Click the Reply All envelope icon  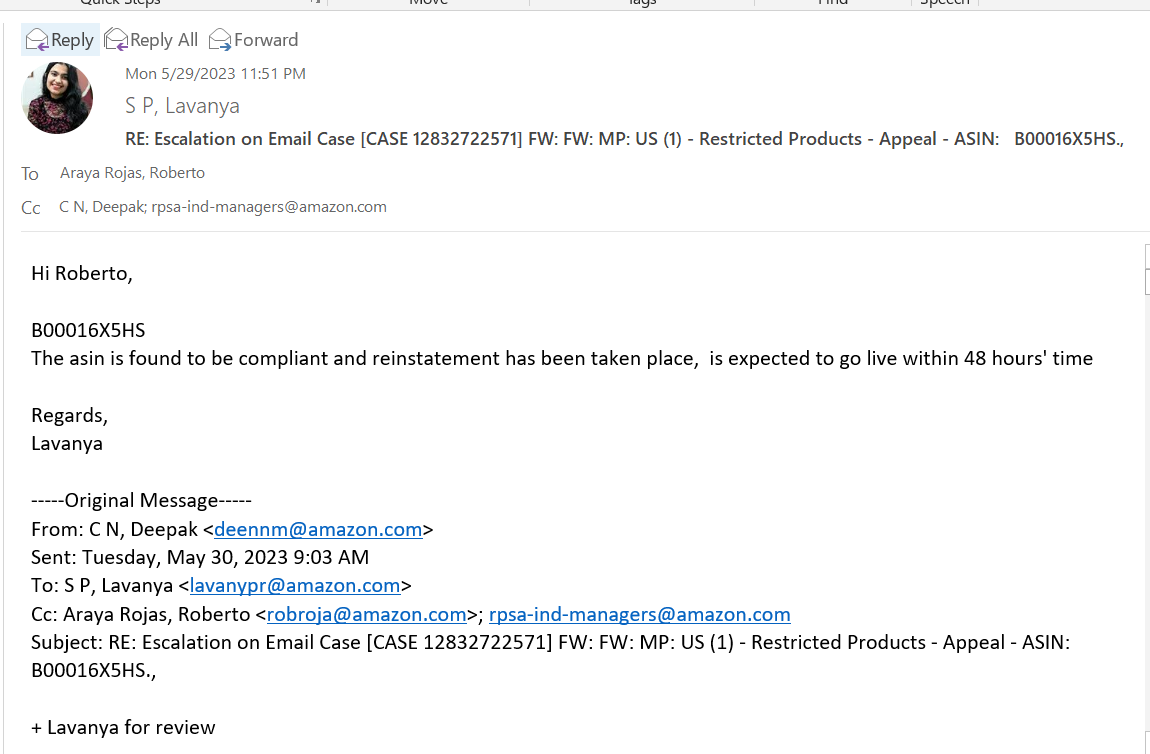click(116, 40)
